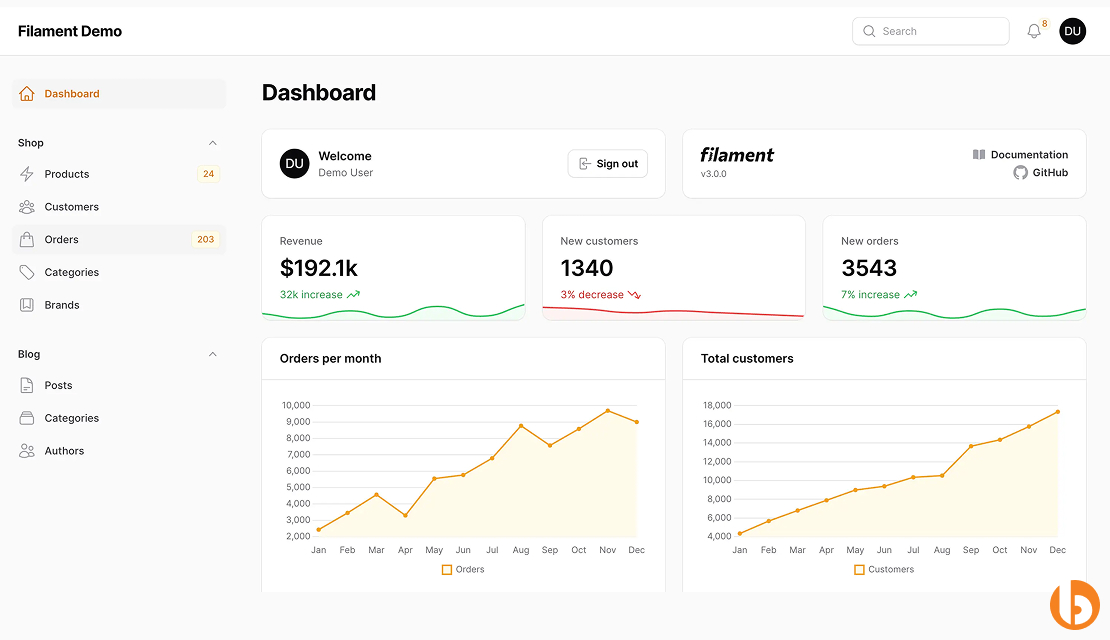Open the notifications bell icon
The image size is (1110, 640).
tap(1034, 31)
